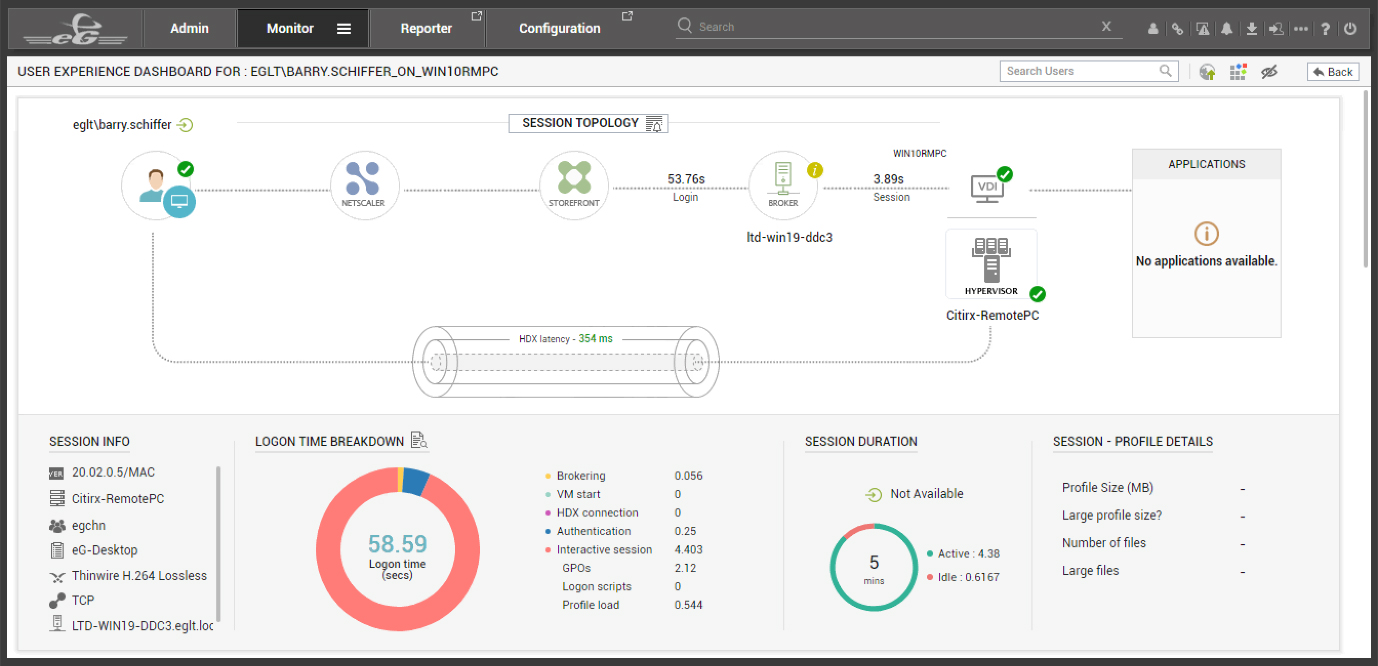Viewport: 1378px width, 666px height.
Task: Click the HDX latency tunnel graphic
Action: 568,360
